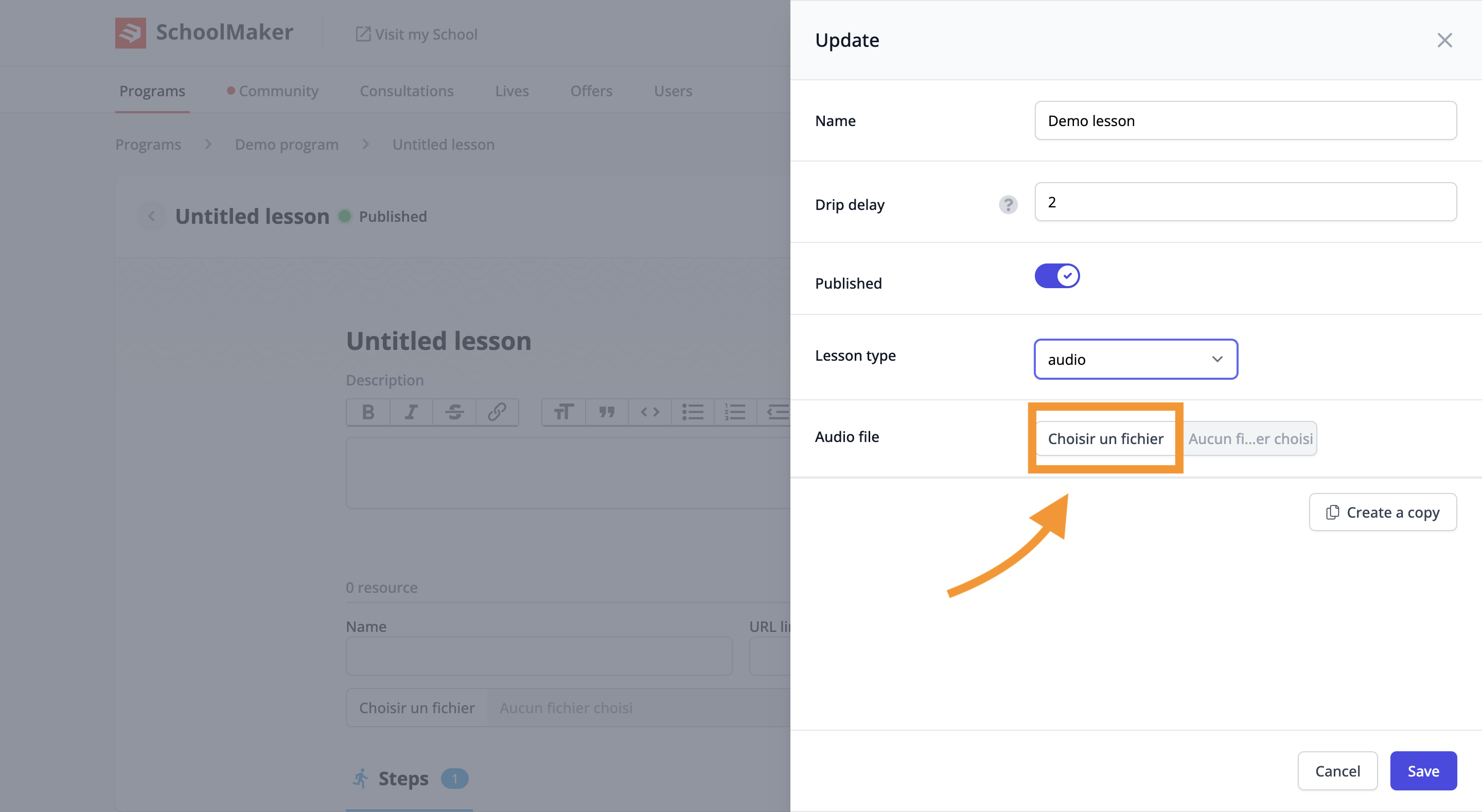Click the Update panel title
This screenshot has height=812, width=1482.
[x=847, y=40]
